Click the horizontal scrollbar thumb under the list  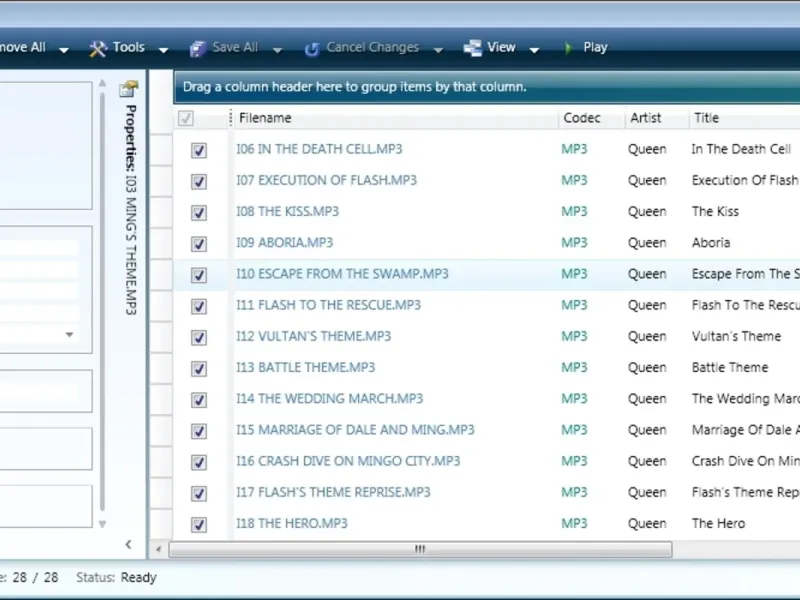tap(420, 549)
